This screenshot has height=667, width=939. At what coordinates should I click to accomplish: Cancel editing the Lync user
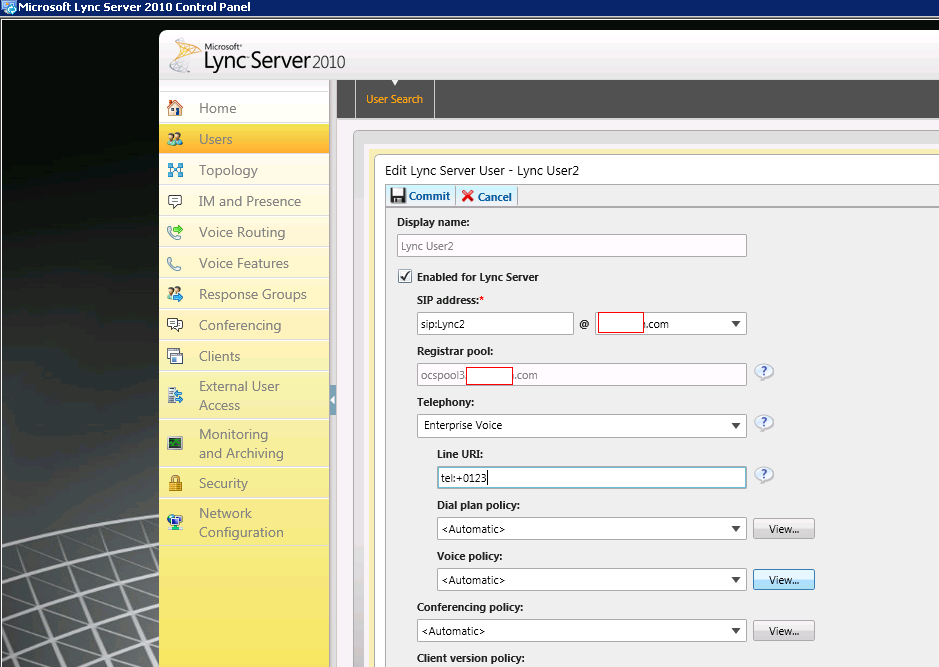click(x=487, y=196)
